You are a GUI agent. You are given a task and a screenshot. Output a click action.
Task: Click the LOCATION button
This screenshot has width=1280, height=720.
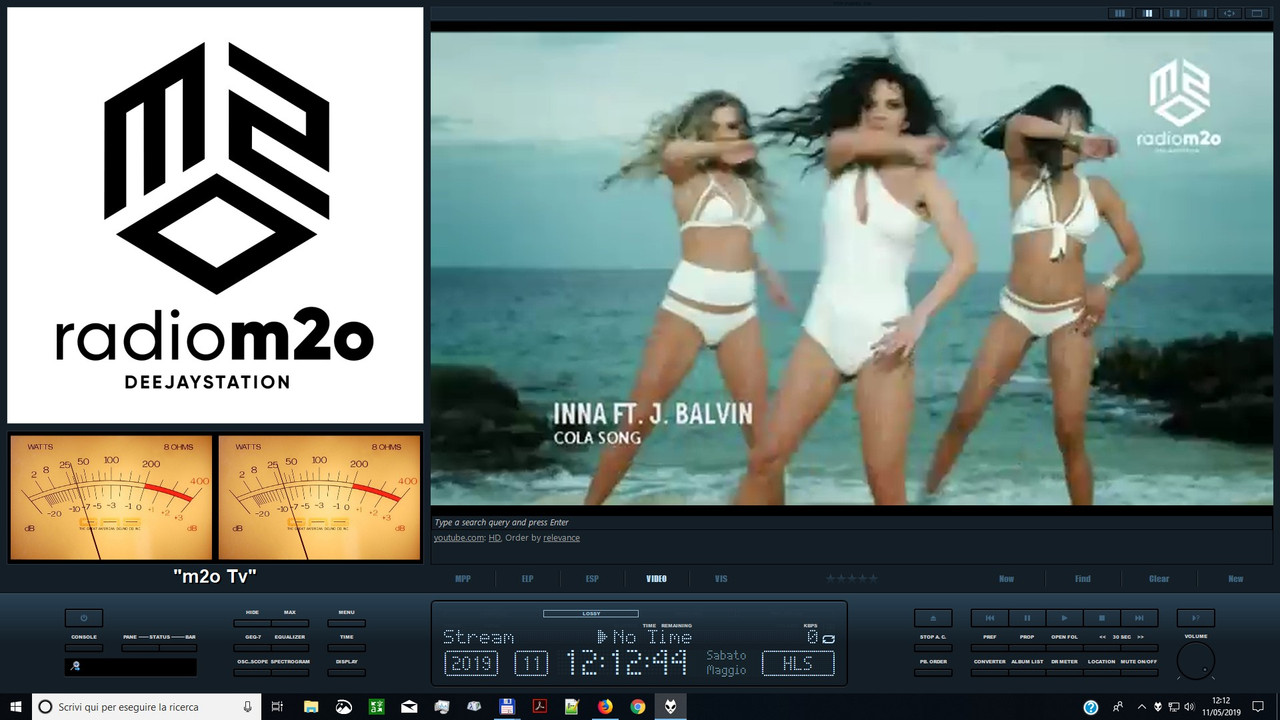click(1101, 673)
